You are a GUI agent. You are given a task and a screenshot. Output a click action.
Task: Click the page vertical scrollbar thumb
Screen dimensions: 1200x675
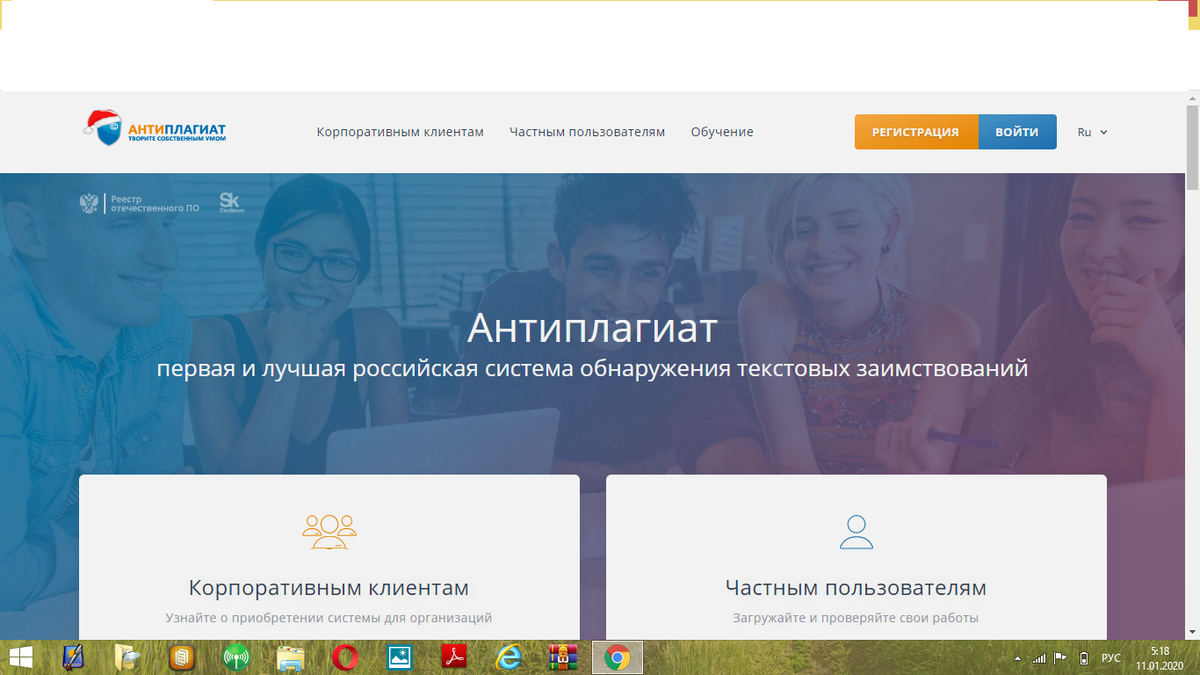click(1192, 145)
